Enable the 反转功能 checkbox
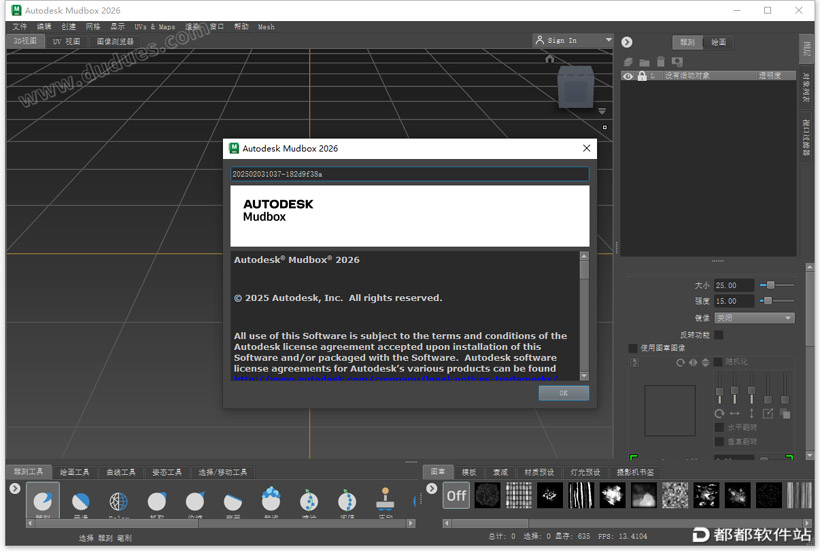 719,335
